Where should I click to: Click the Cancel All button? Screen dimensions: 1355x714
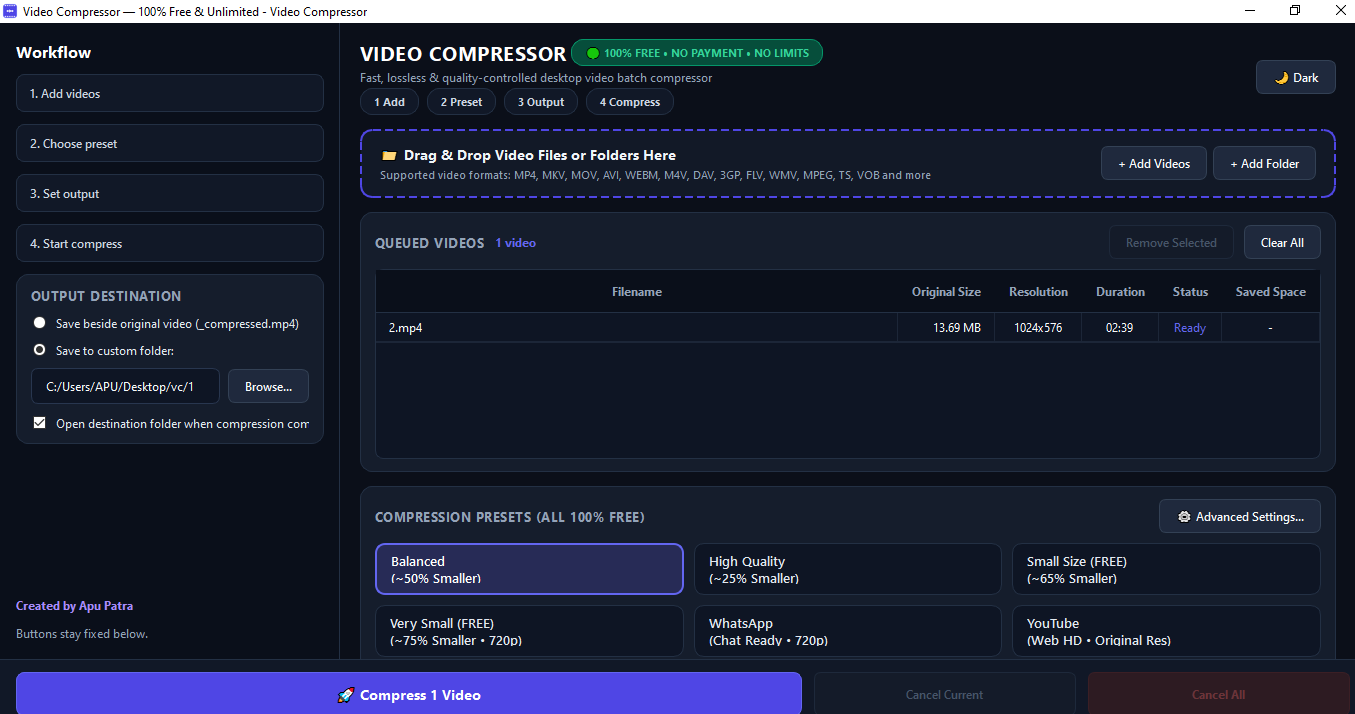[x=1218, y=694]
